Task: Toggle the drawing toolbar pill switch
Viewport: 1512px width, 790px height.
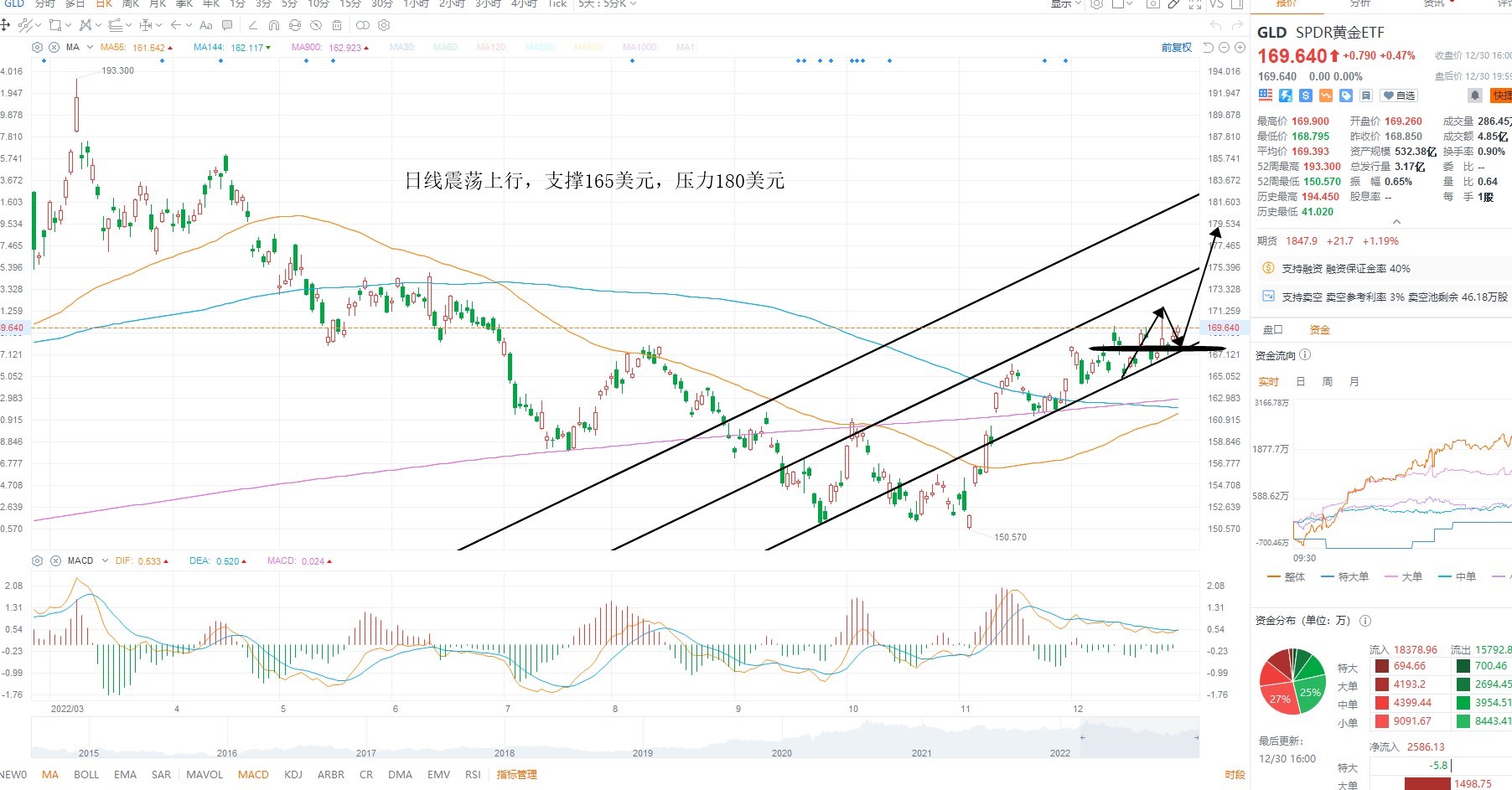Action: click(363, 25)
